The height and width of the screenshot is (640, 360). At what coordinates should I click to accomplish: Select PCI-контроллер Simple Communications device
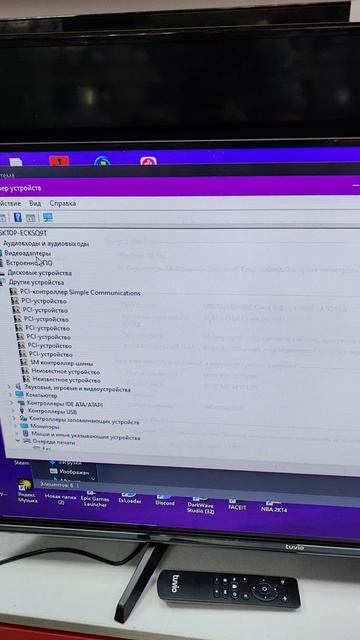pos(80,292)
